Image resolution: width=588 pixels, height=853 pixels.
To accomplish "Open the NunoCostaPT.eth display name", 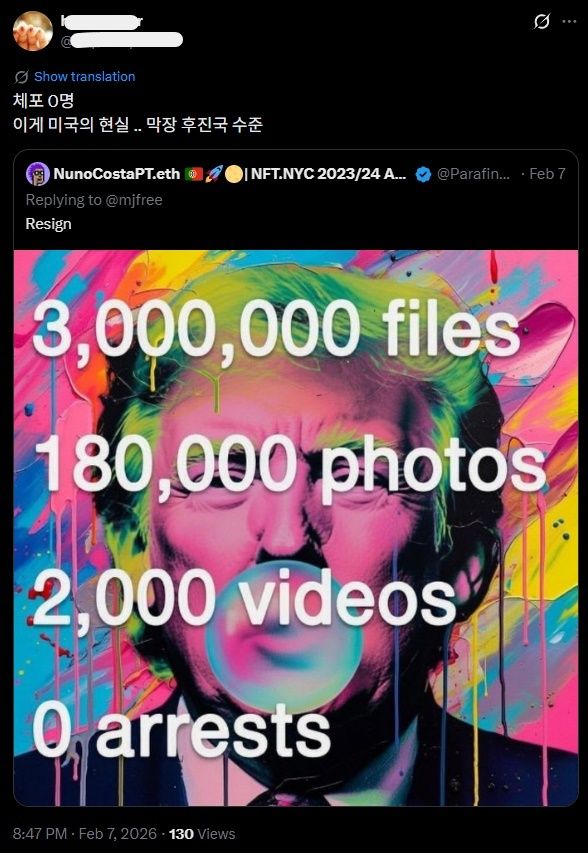I will [x=117, y=174].
